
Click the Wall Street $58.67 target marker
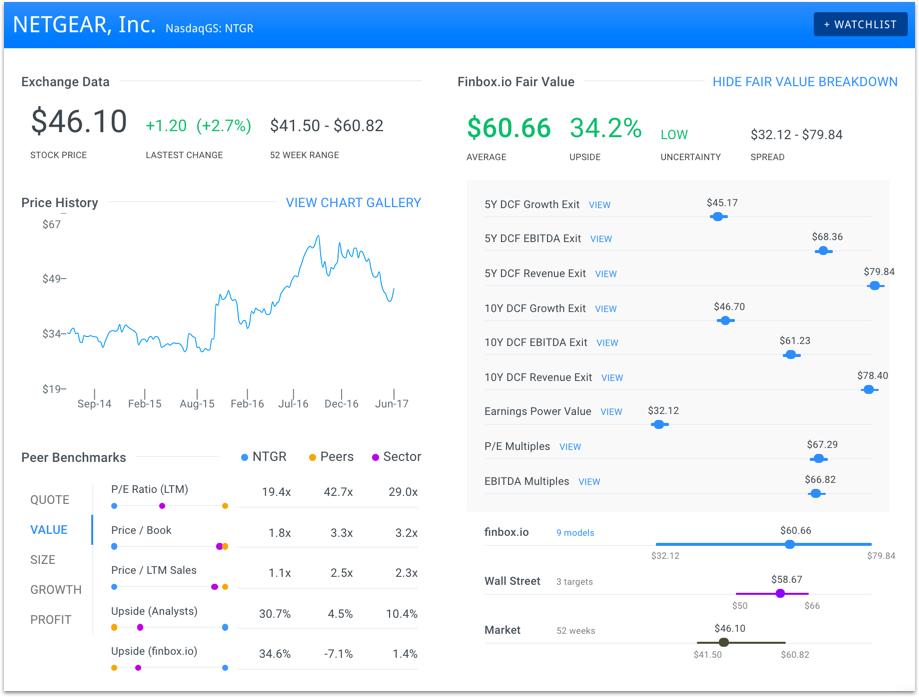point(780,594)
